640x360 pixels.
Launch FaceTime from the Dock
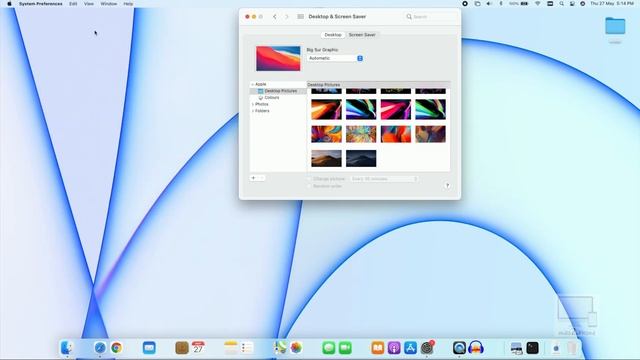(x=345, y=348)
